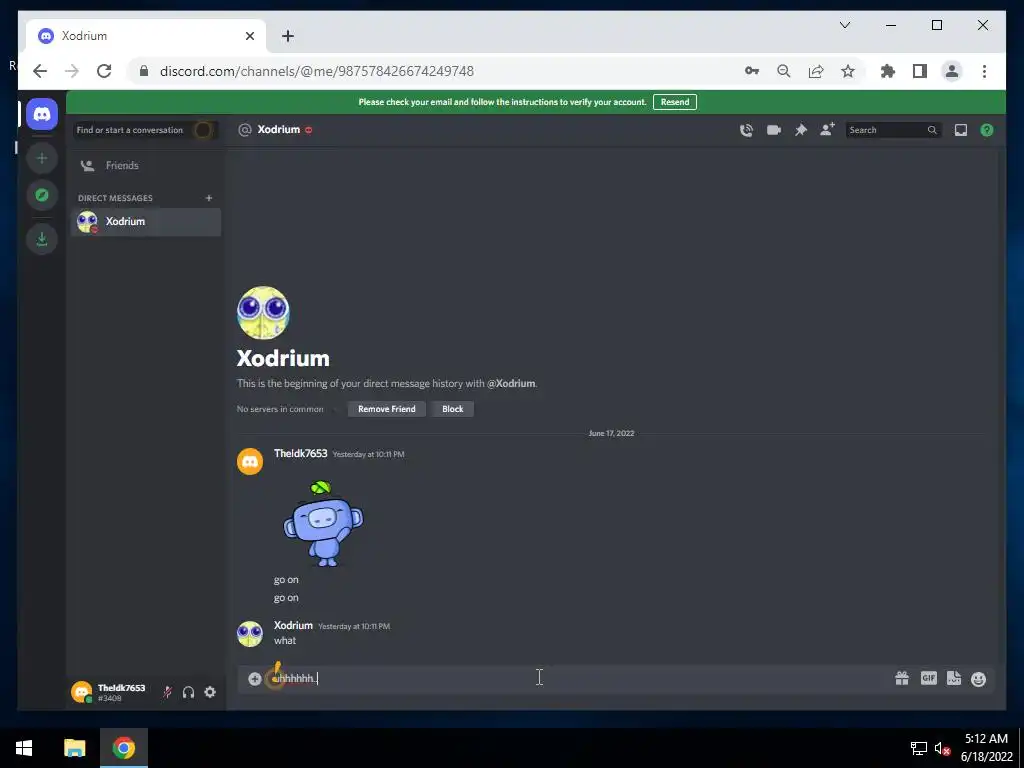The image size is (1024, 768).
Task: Click Chrome taskbar icon
Action: coord(123,748)
